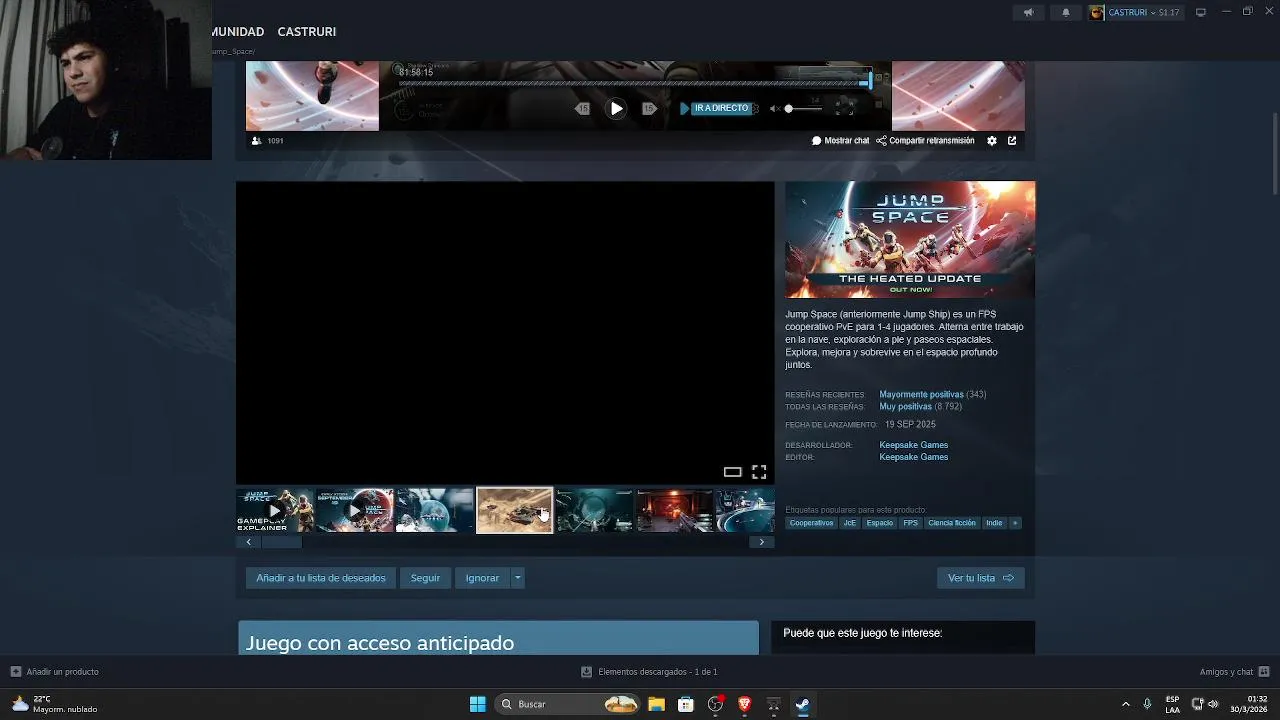The image size is (1280, 720).
Task: Select the red corridor screenshot thumbnail
Action: coord(675,510)
